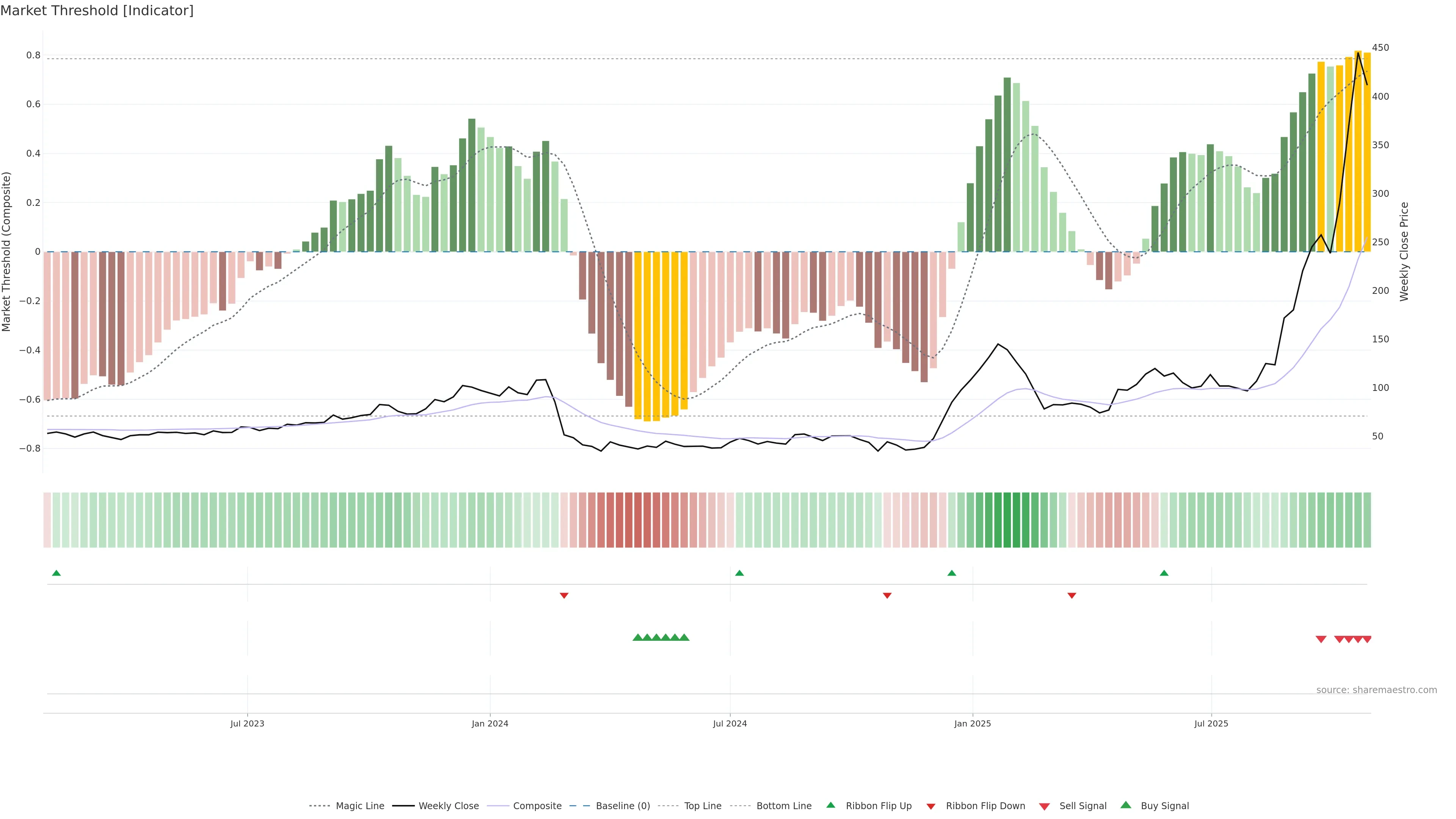Screen dimensions: 1456x819
Task: Click Ribbon Flip Up triangle before Jul 2025
Action: tap(1164, 573)
